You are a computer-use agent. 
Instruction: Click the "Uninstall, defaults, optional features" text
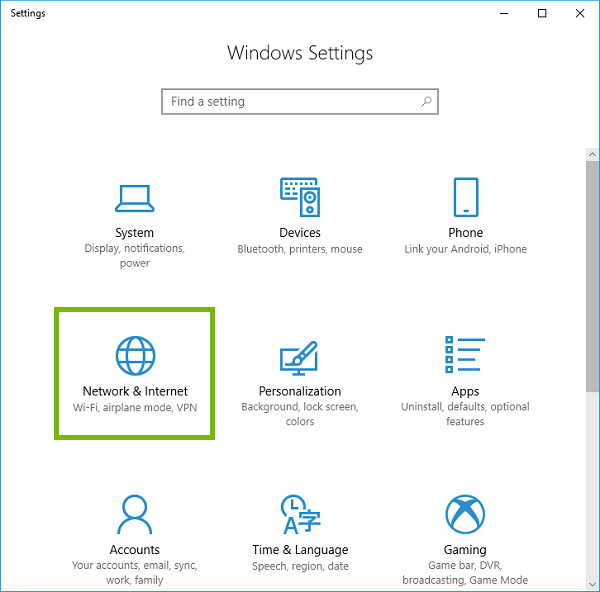tap(465, 414)
